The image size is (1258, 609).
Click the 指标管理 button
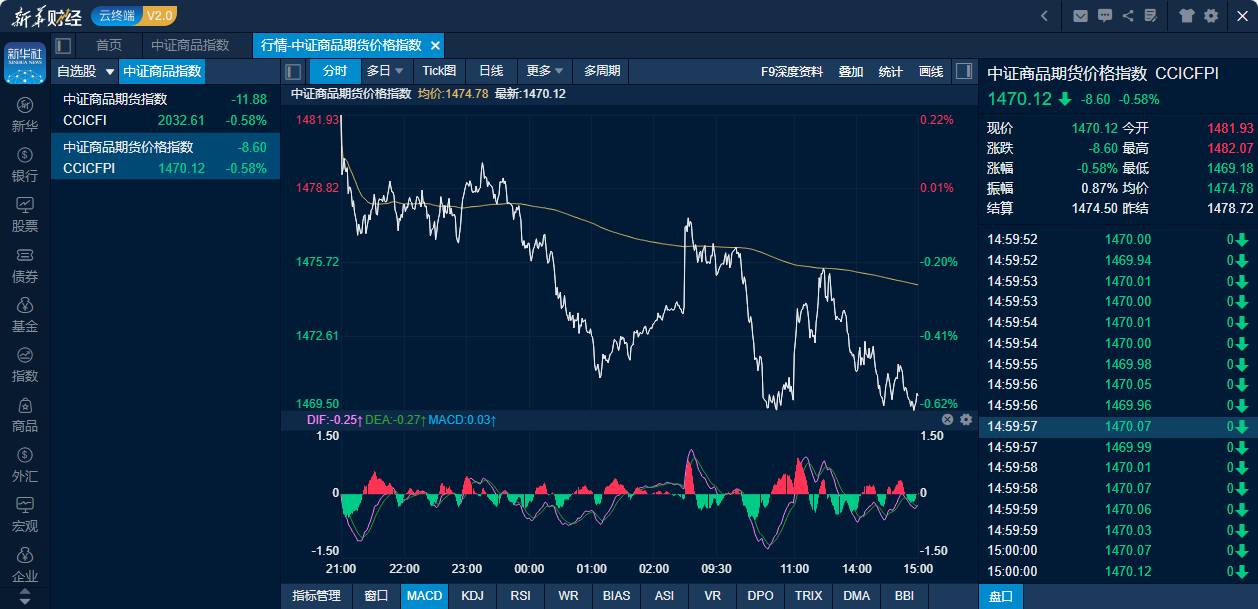coord(316,596)
